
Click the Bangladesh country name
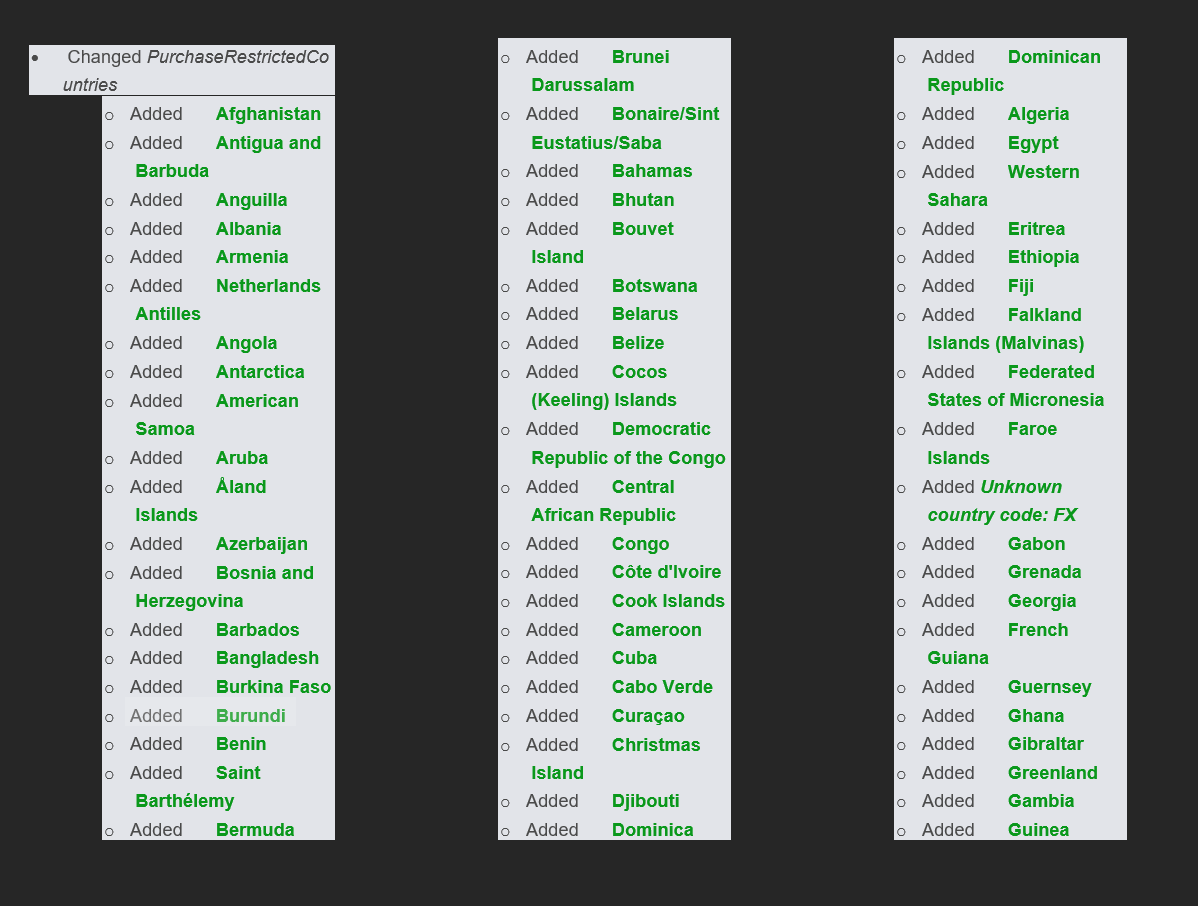(x=267, y=658)
